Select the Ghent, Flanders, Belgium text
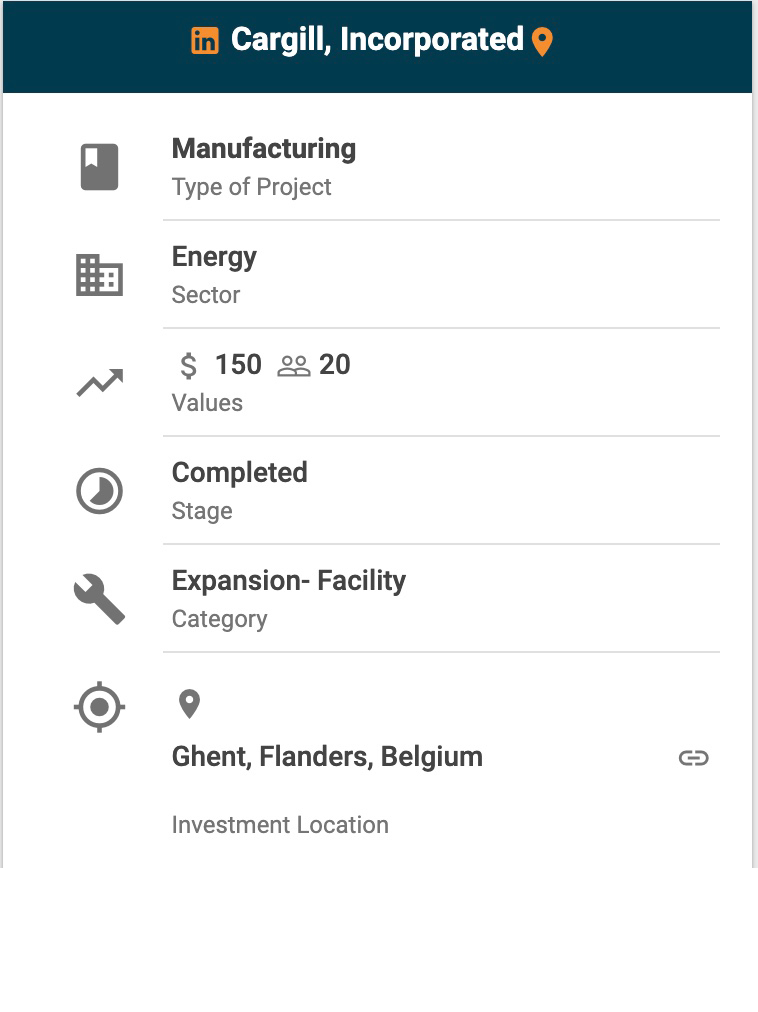 327,757
